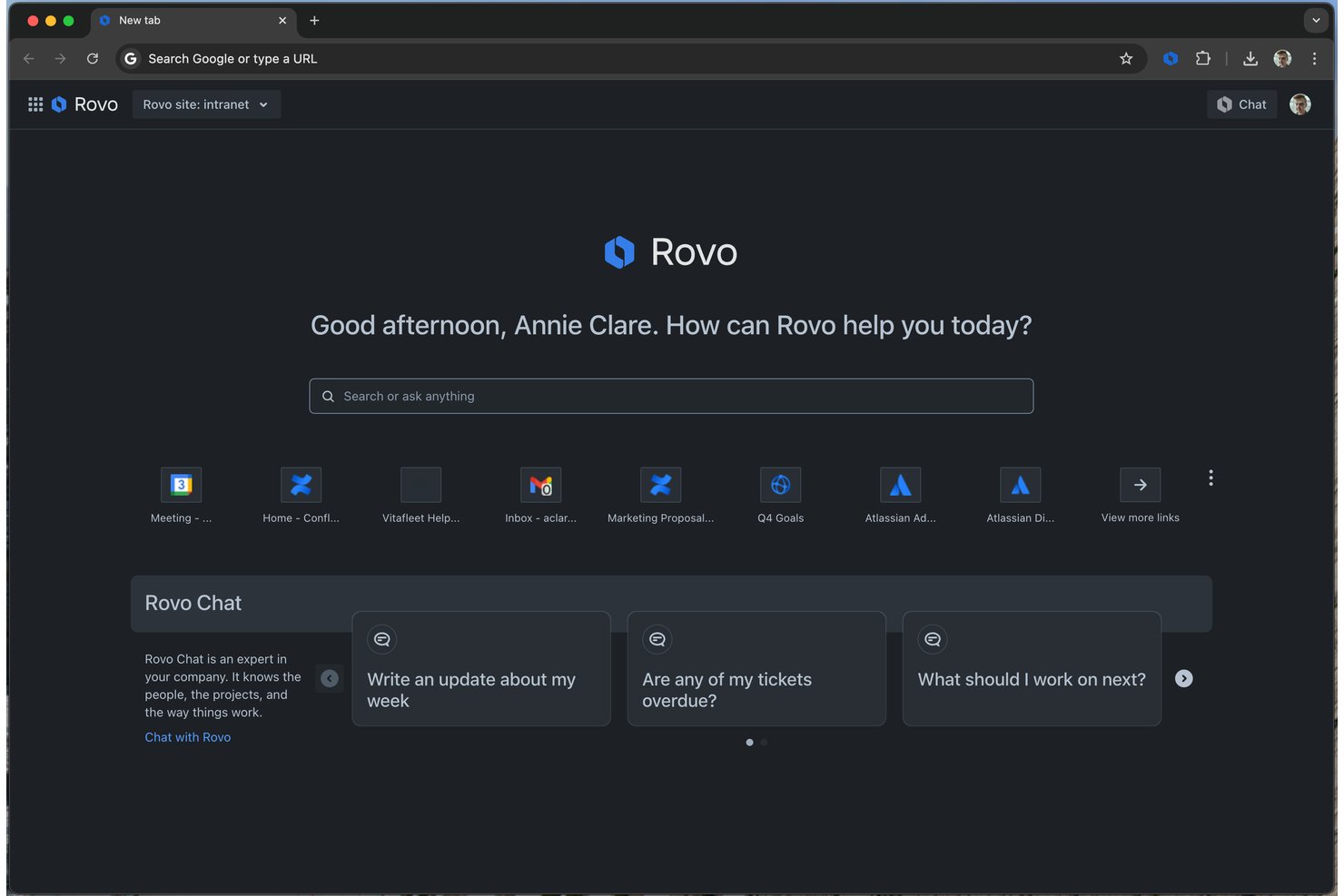
Task: Go to previous Rovo Chat suggestions
Action: [x=330, y=678]
